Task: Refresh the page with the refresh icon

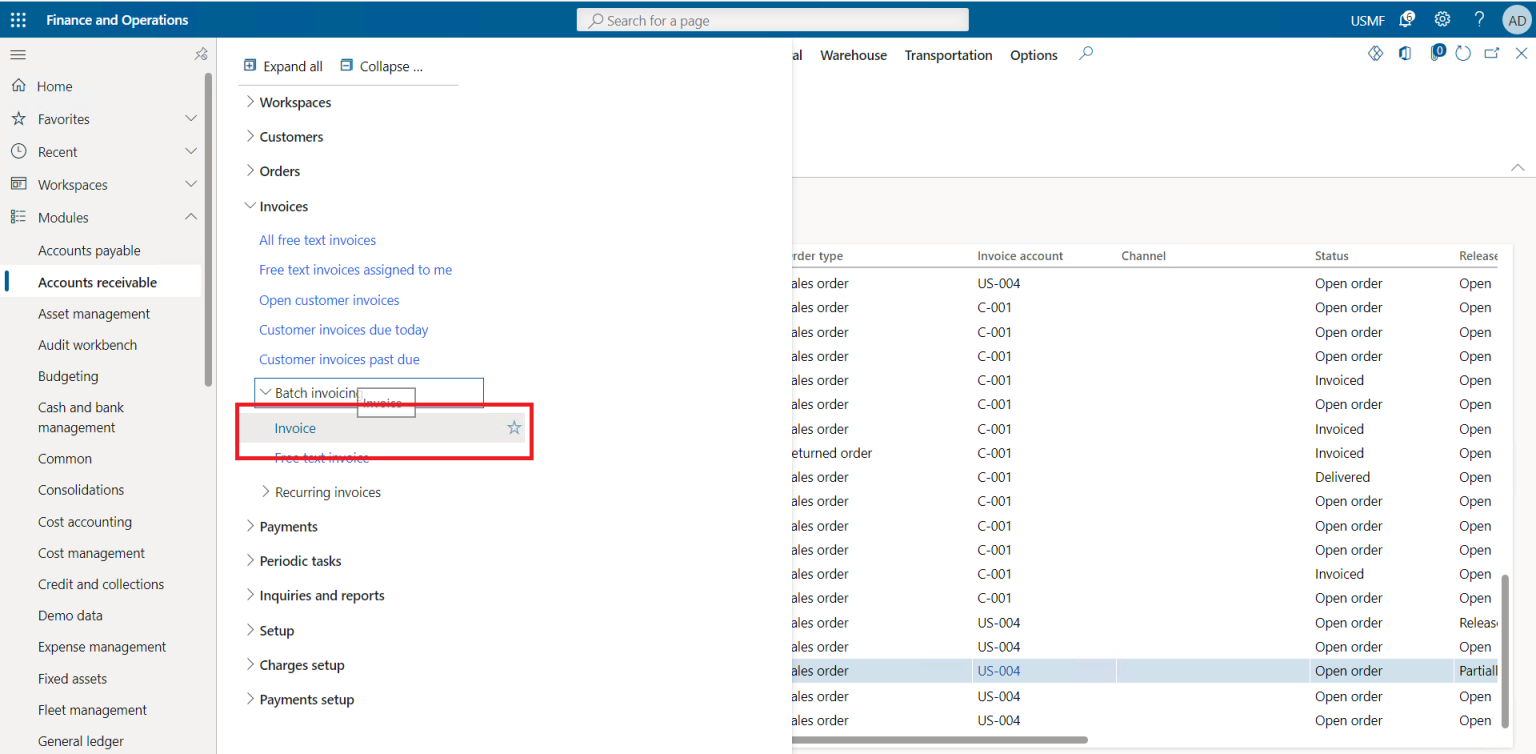Action: [1463, 53]
